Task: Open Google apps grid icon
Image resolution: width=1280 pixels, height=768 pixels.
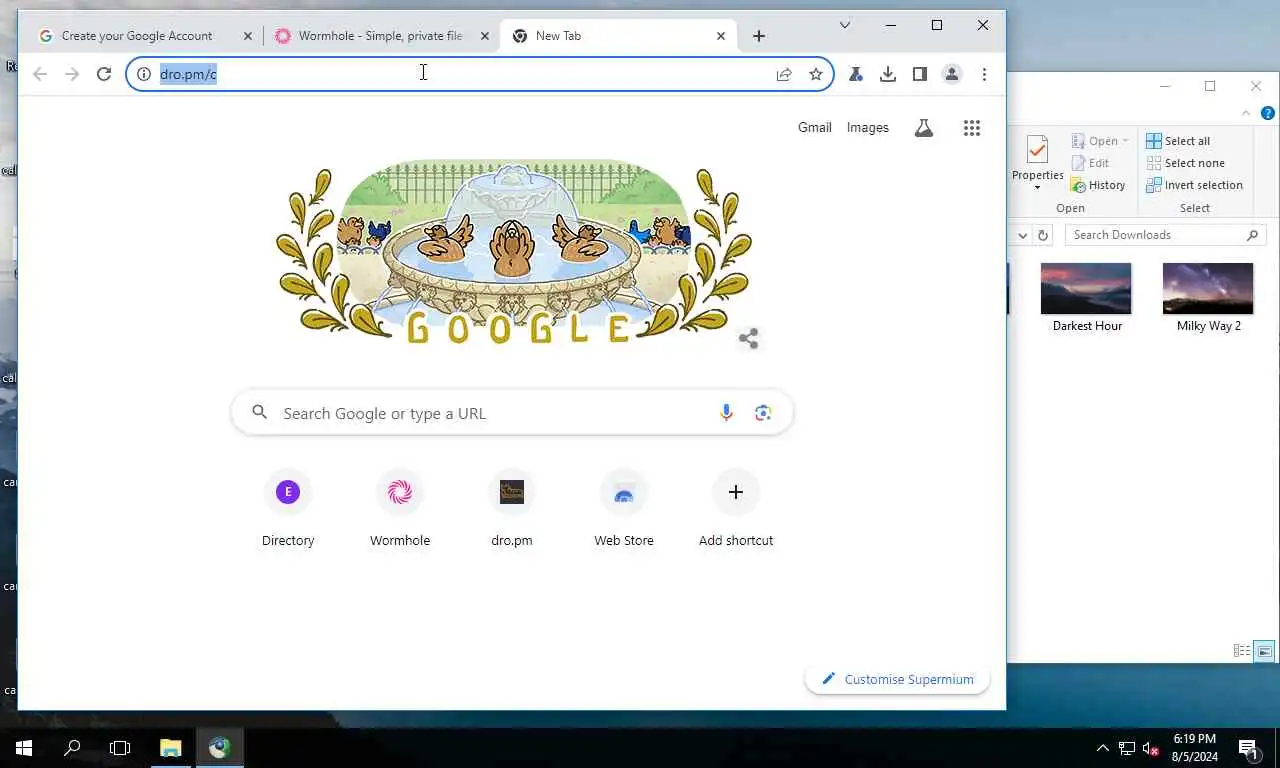Action: (972, 128)
